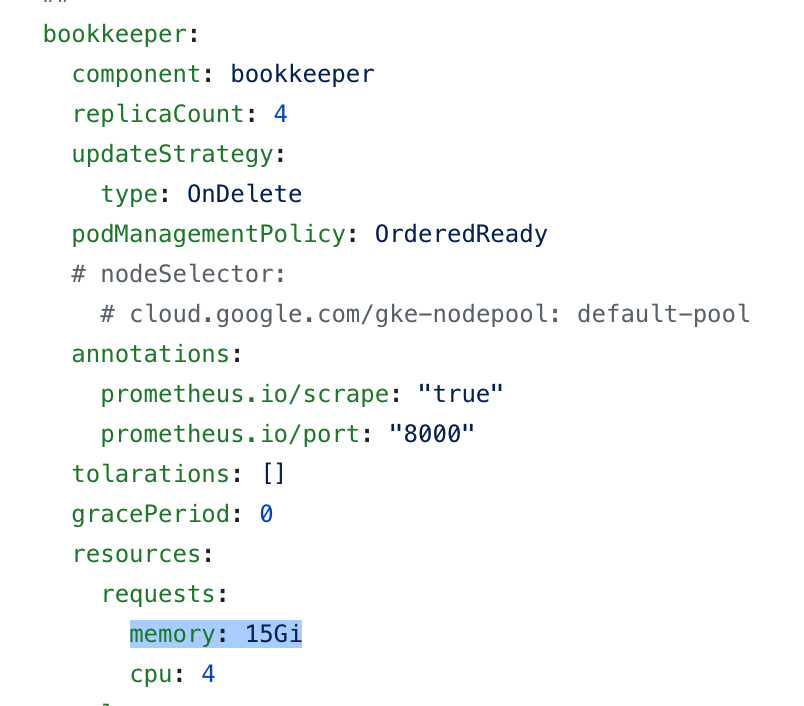The width and height of the screenshot is (804, 706).
Task: Click the 'default-pool' comment value
Action: pos(664,314)
